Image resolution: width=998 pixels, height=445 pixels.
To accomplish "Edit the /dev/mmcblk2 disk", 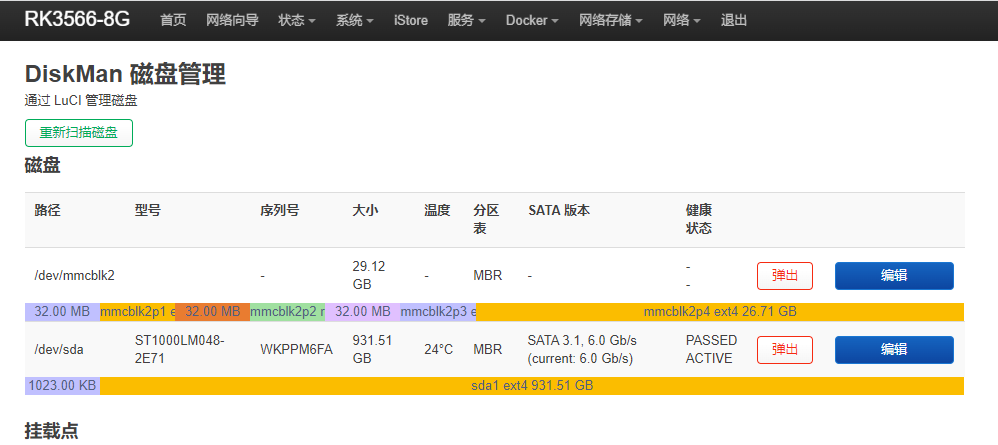I will 893,276.
